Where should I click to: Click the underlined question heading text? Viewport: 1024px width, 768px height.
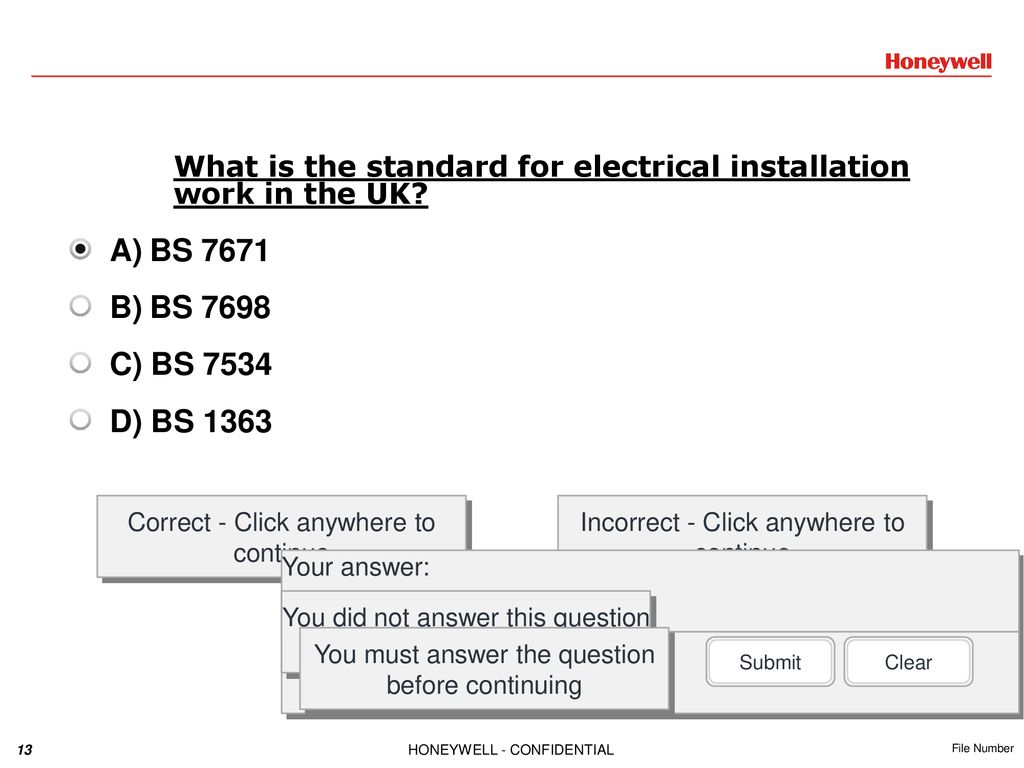point(541,180)
